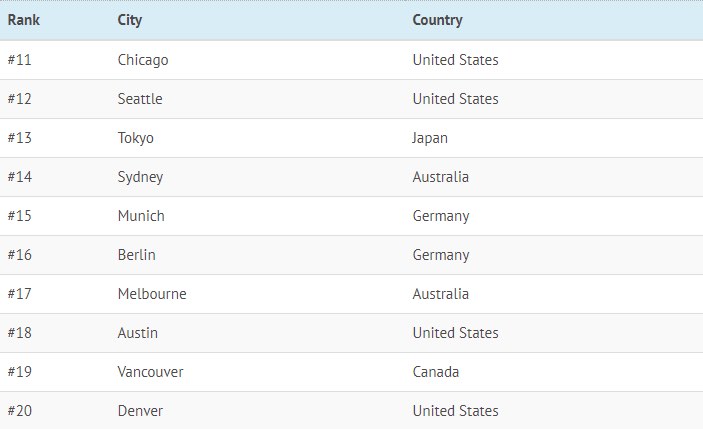Viewport: 703px width, 429px height.
Task: Select the Chicago city cell
Action: 143,60
